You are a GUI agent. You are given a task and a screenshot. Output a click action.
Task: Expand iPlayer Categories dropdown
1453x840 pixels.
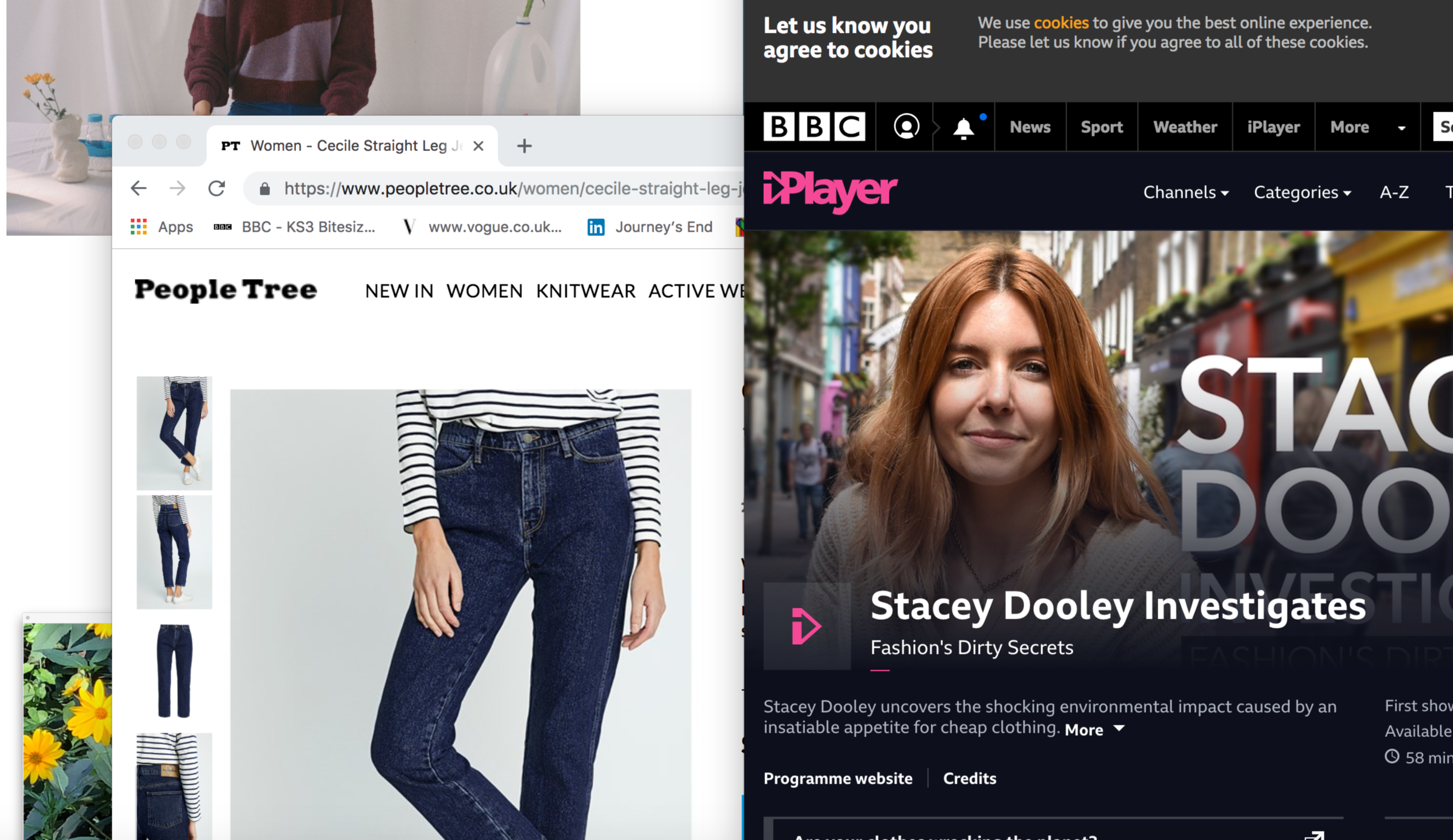pos(1302,192)
